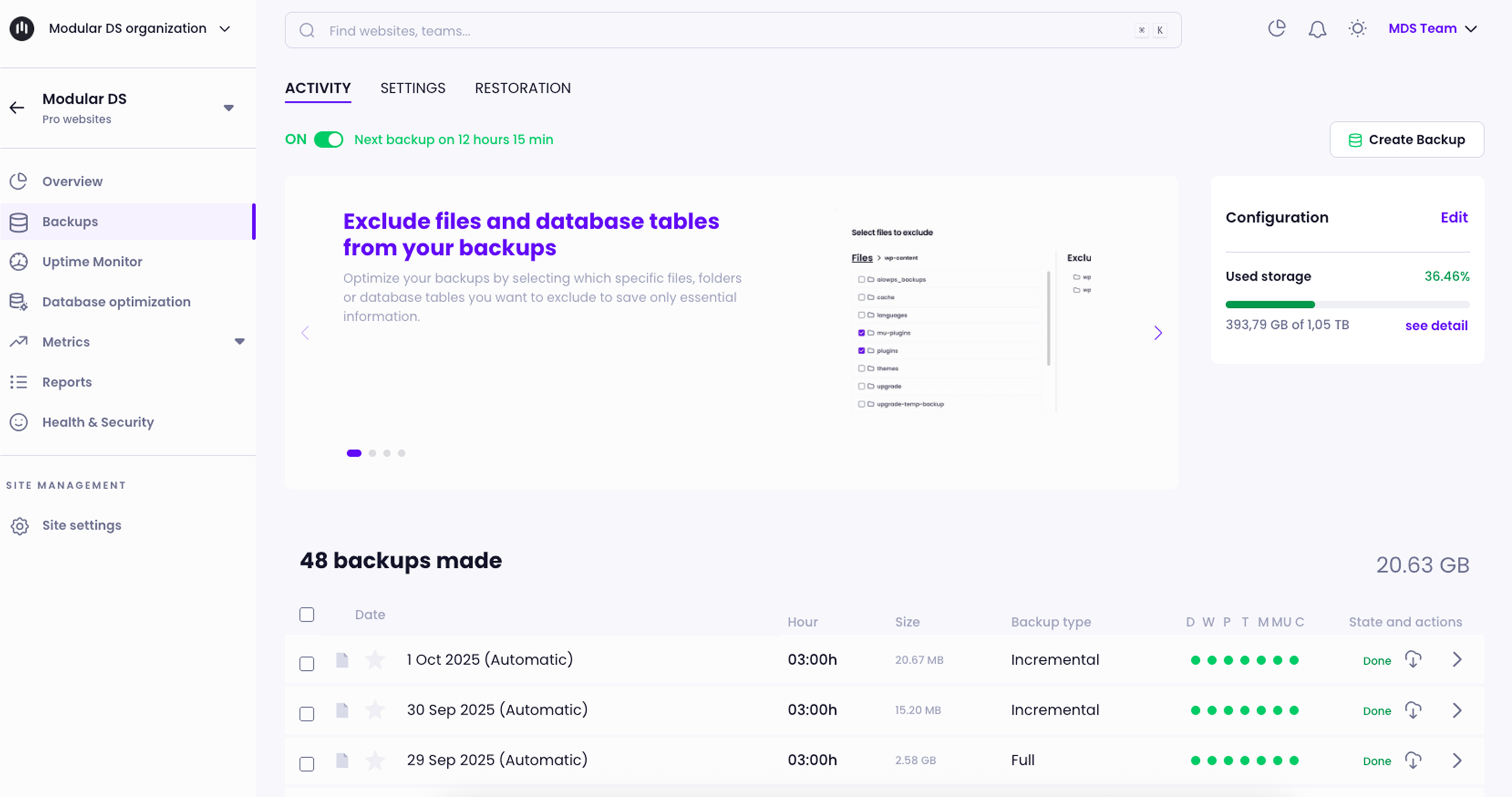Click the back arrow beside Modular DS

click(17, 108)
